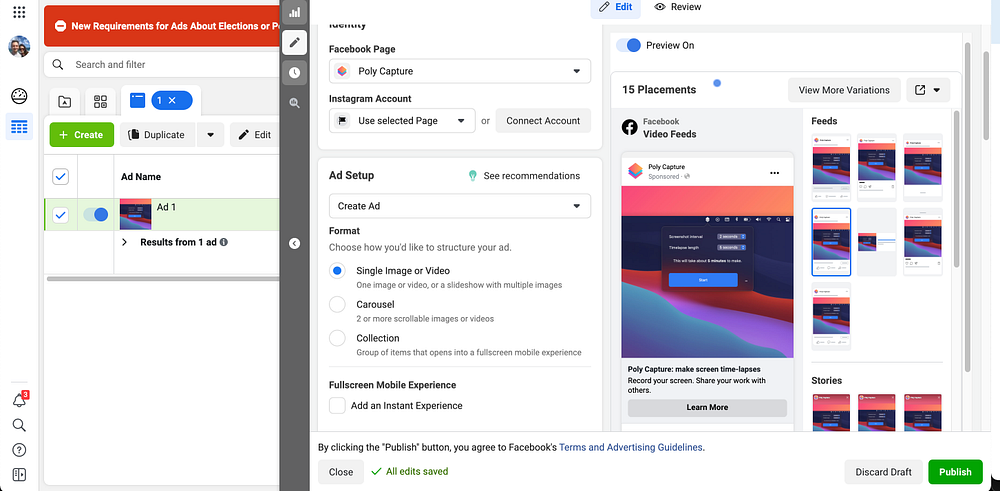Click the See recommendations lightbulb icon
This screenshot has width=1000, height=491.
pyautogui.click(x=473, y=176)
